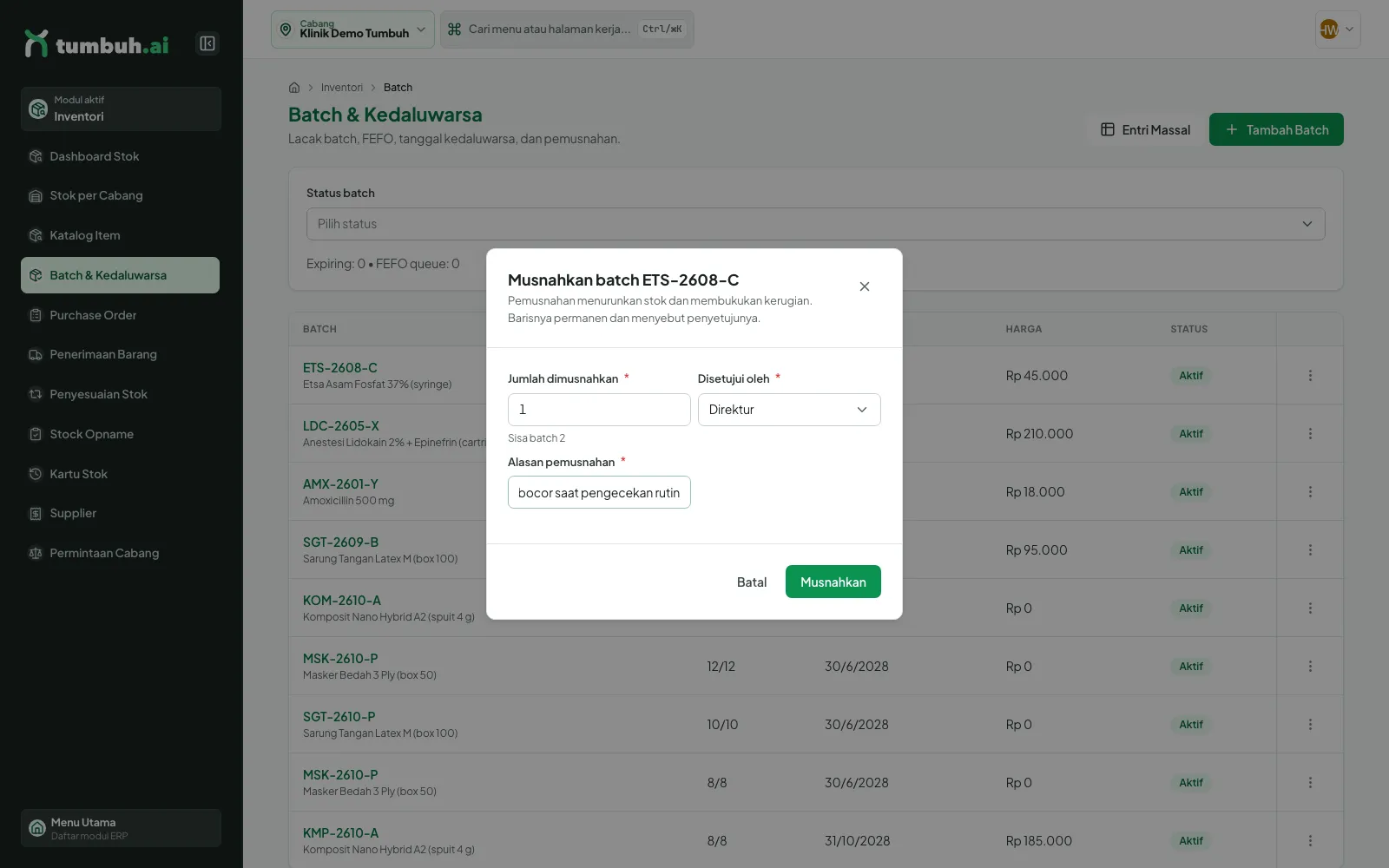The image size is (1389, 868).
Task: Open Purchase Order page
Action: click(120, 315)
